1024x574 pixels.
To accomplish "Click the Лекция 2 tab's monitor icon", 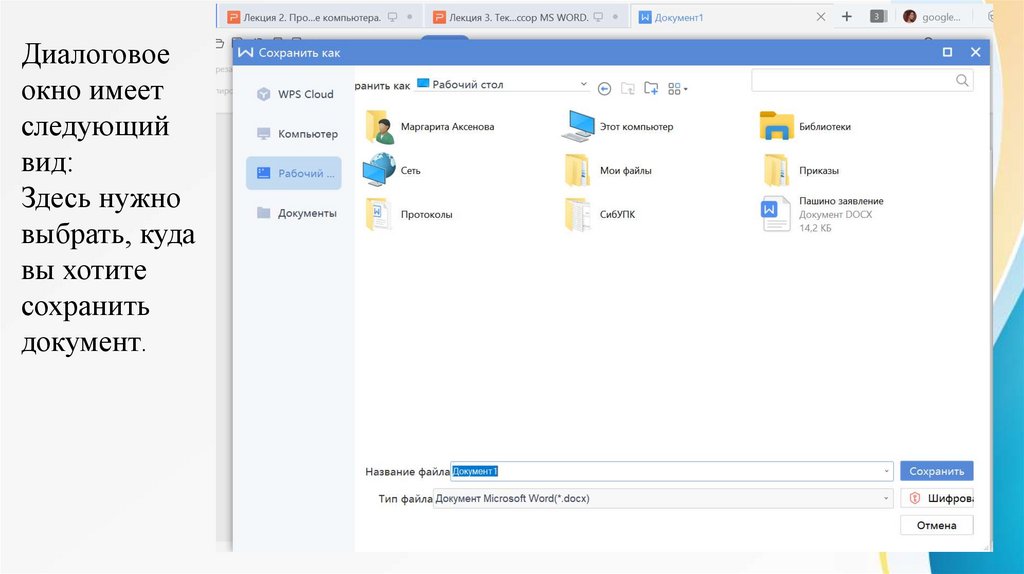I will click(x=392, y=17).
